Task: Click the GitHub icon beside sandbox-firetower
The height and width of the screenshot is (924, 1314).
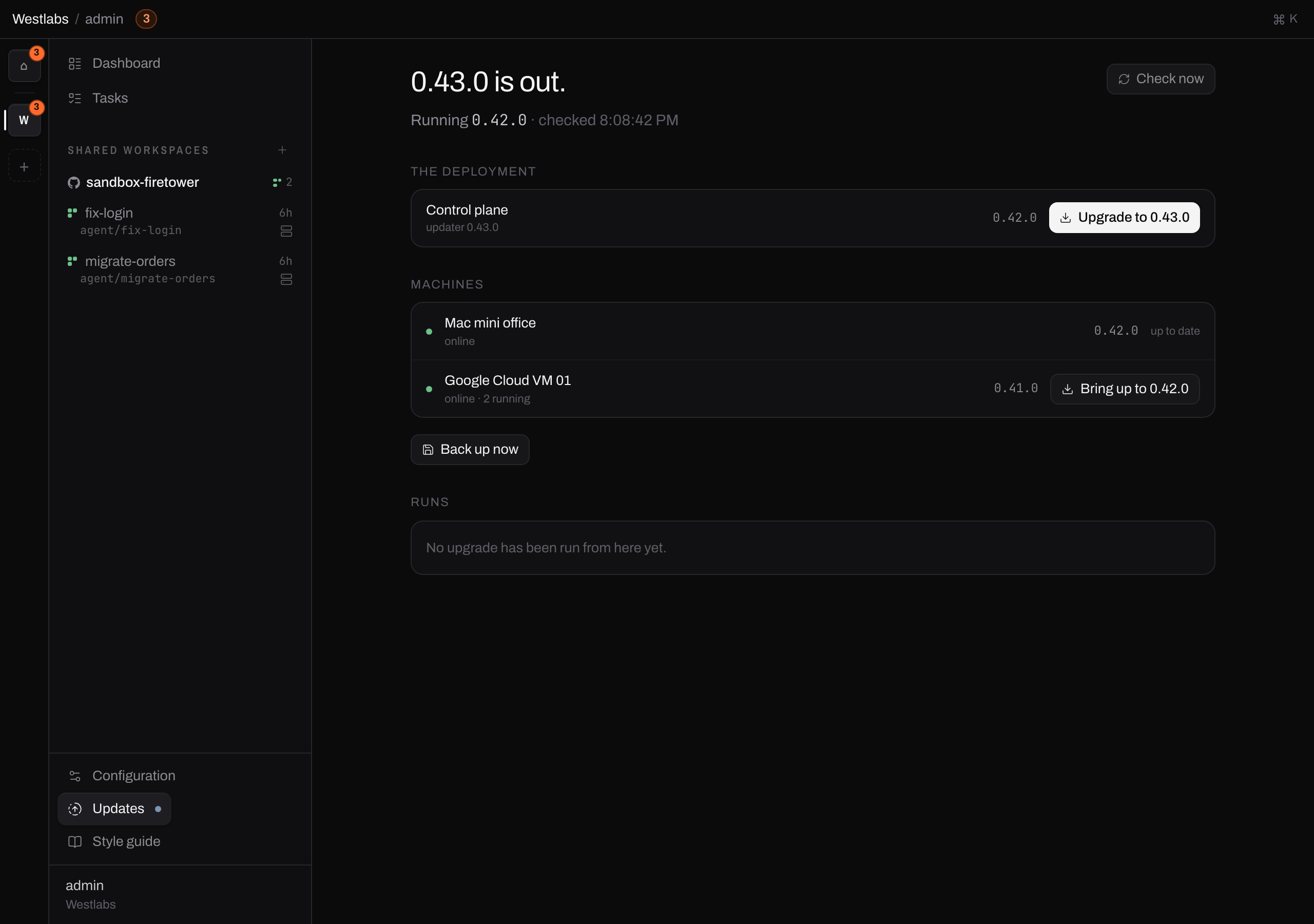Action: (74, 183)
